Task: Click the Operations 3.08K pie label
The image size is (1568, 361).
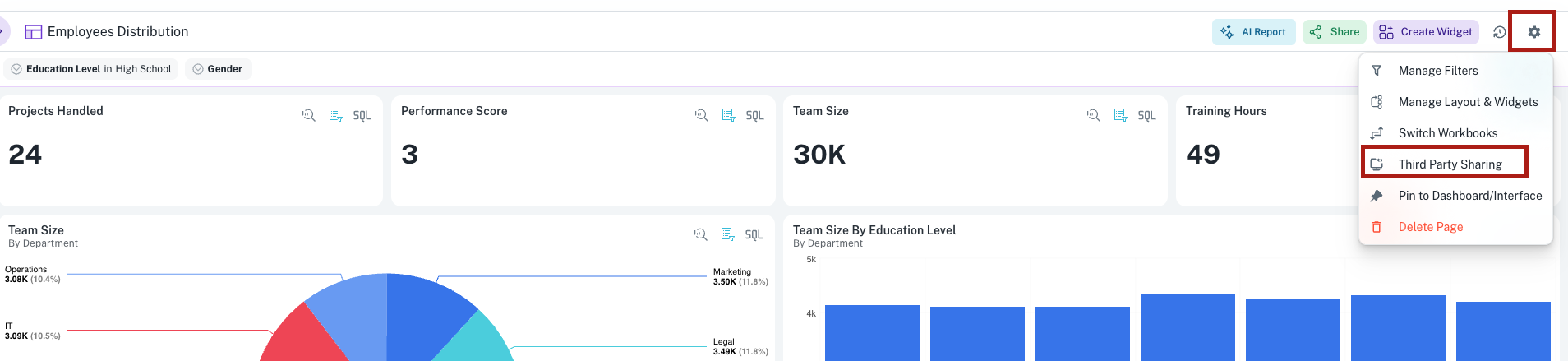Action: (x=33, y=275)
